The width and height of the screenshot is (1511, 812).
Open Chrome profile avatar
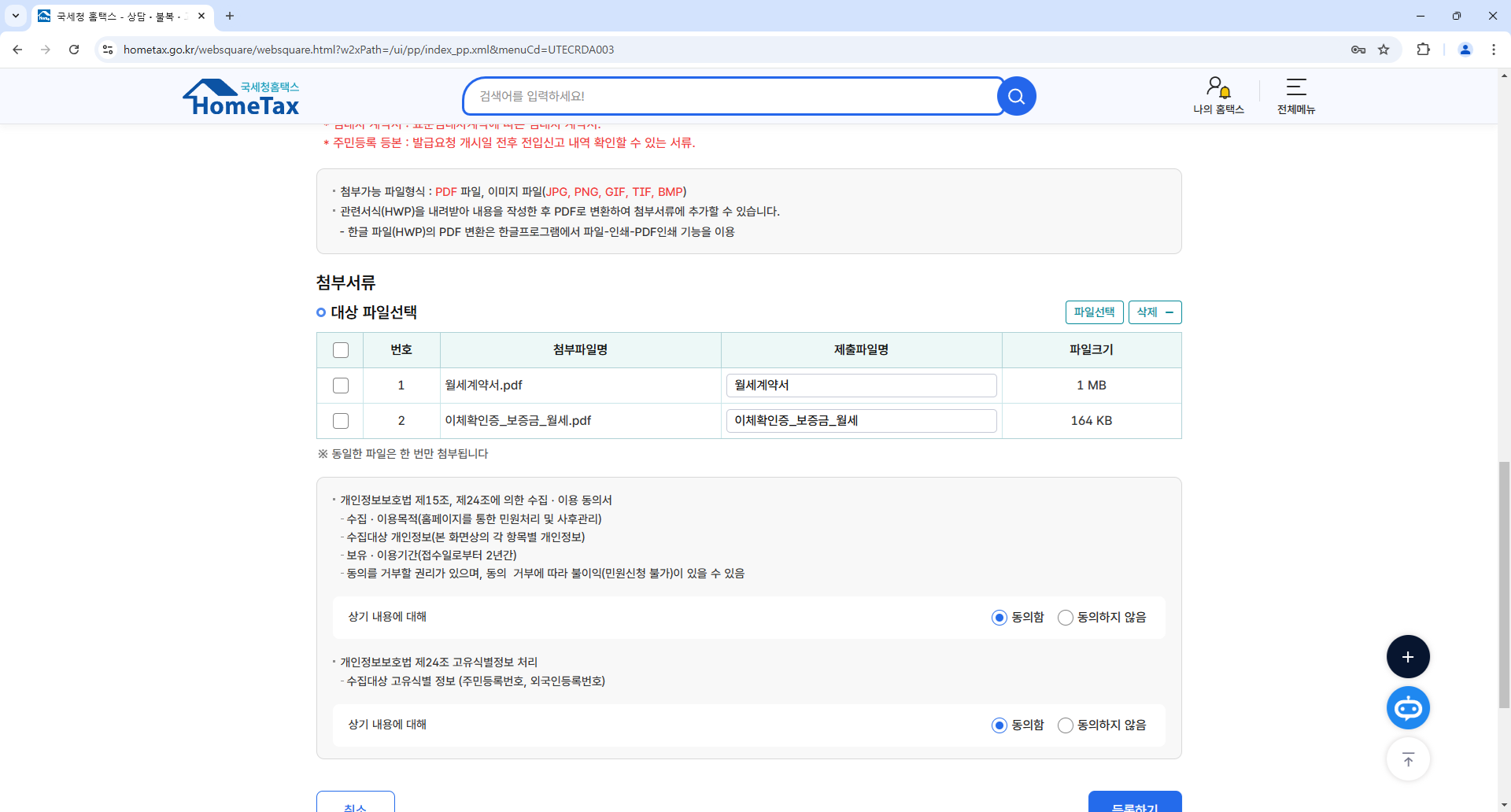pyautogui.click(x=1465, y=50)
